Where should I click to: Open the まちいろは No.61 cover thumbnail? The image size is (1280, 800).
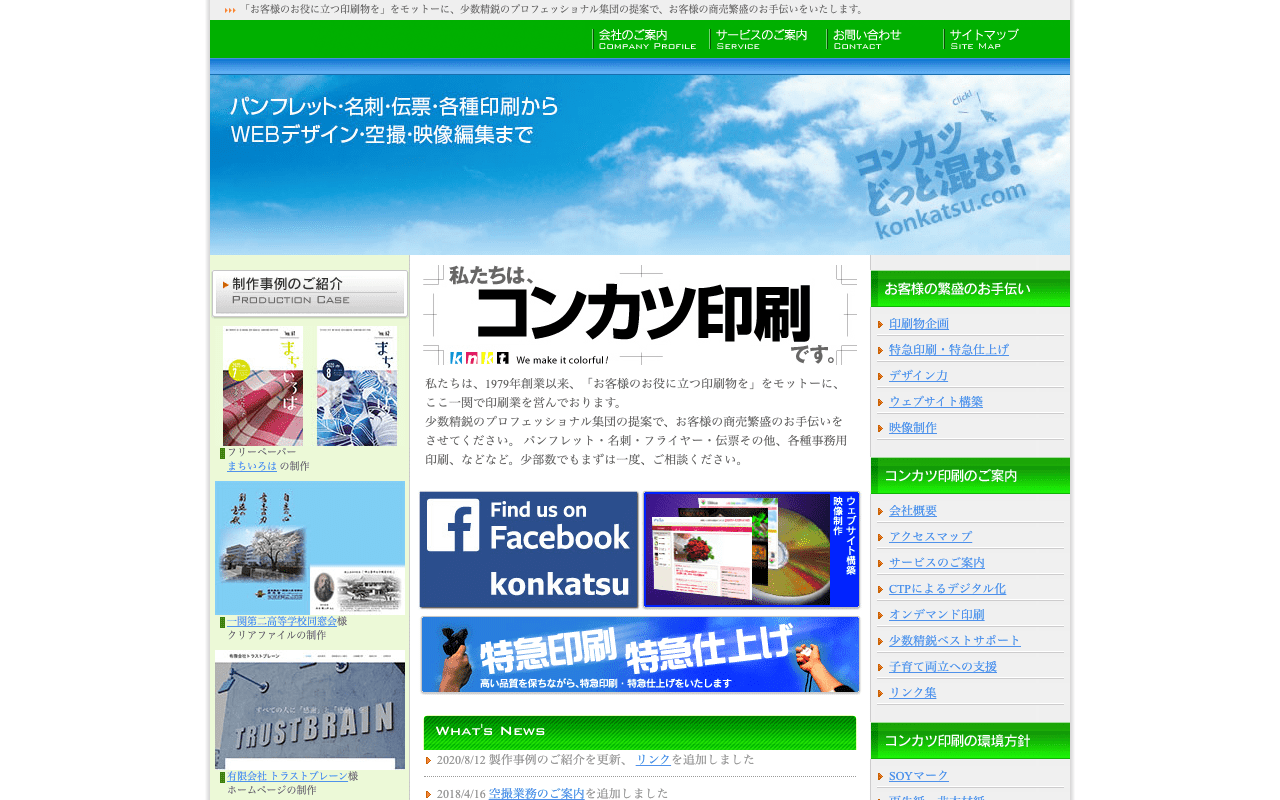click(263, 386)
